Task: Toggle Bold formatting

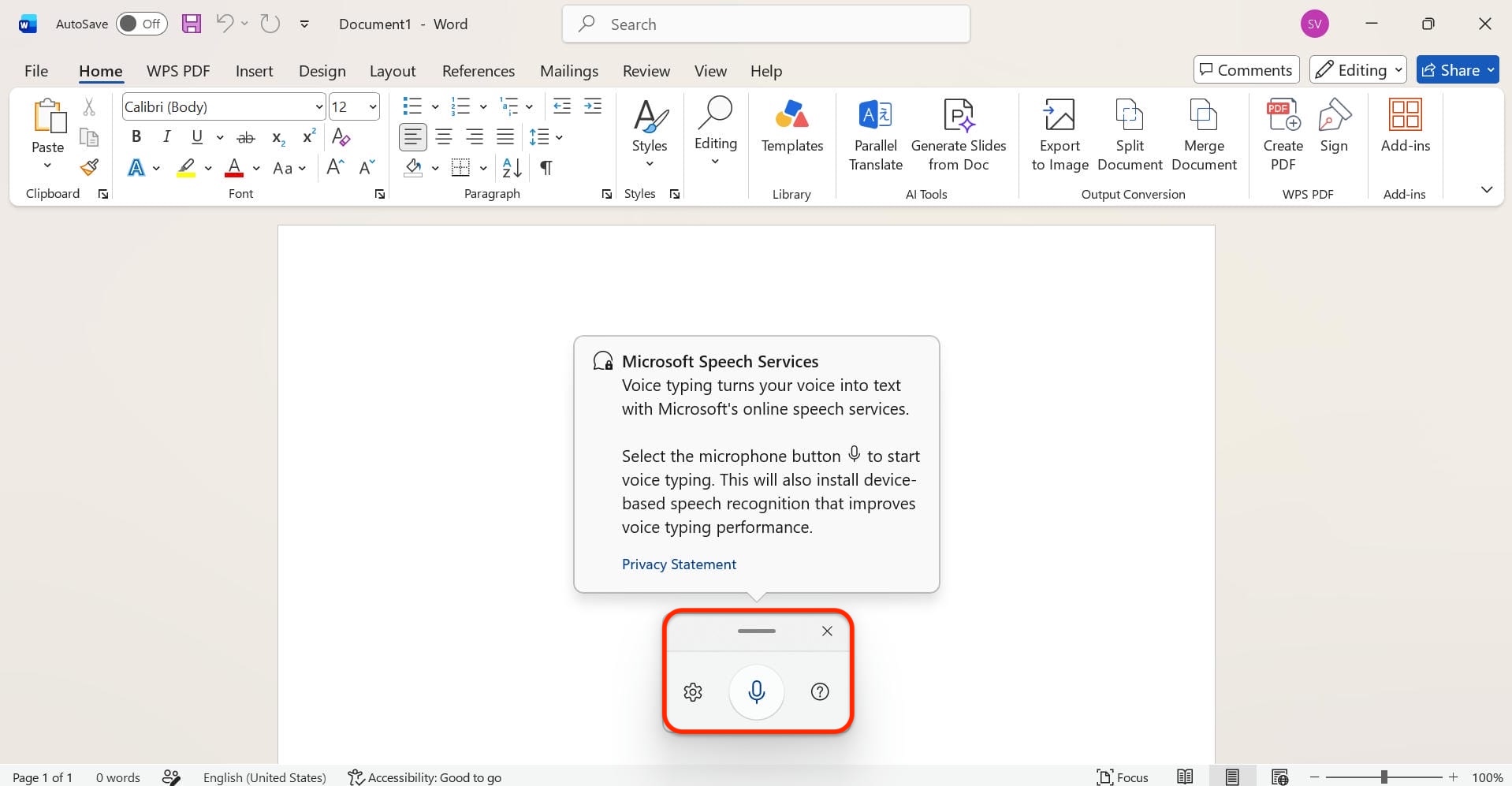Action: pos(136,136)
